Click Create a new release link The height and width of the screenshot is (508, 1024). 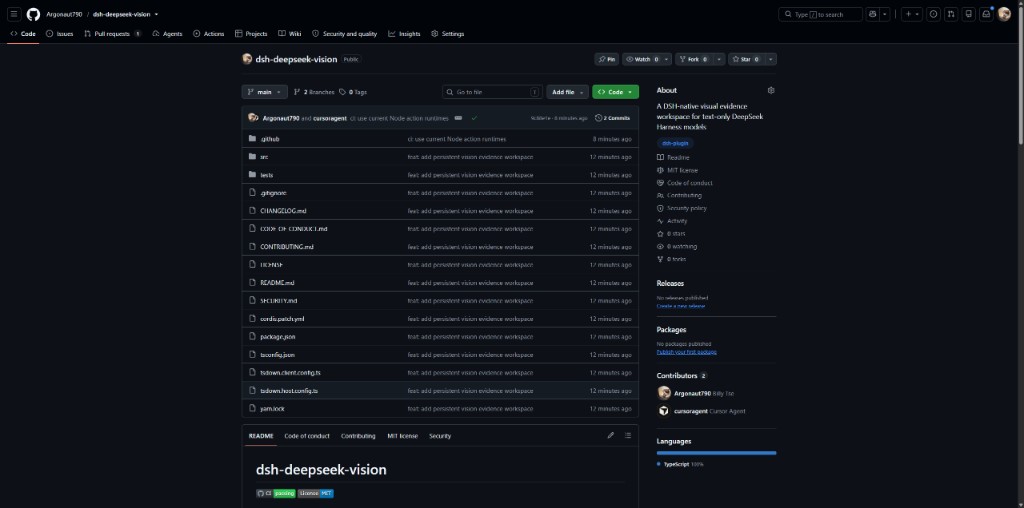click(680, 306)
